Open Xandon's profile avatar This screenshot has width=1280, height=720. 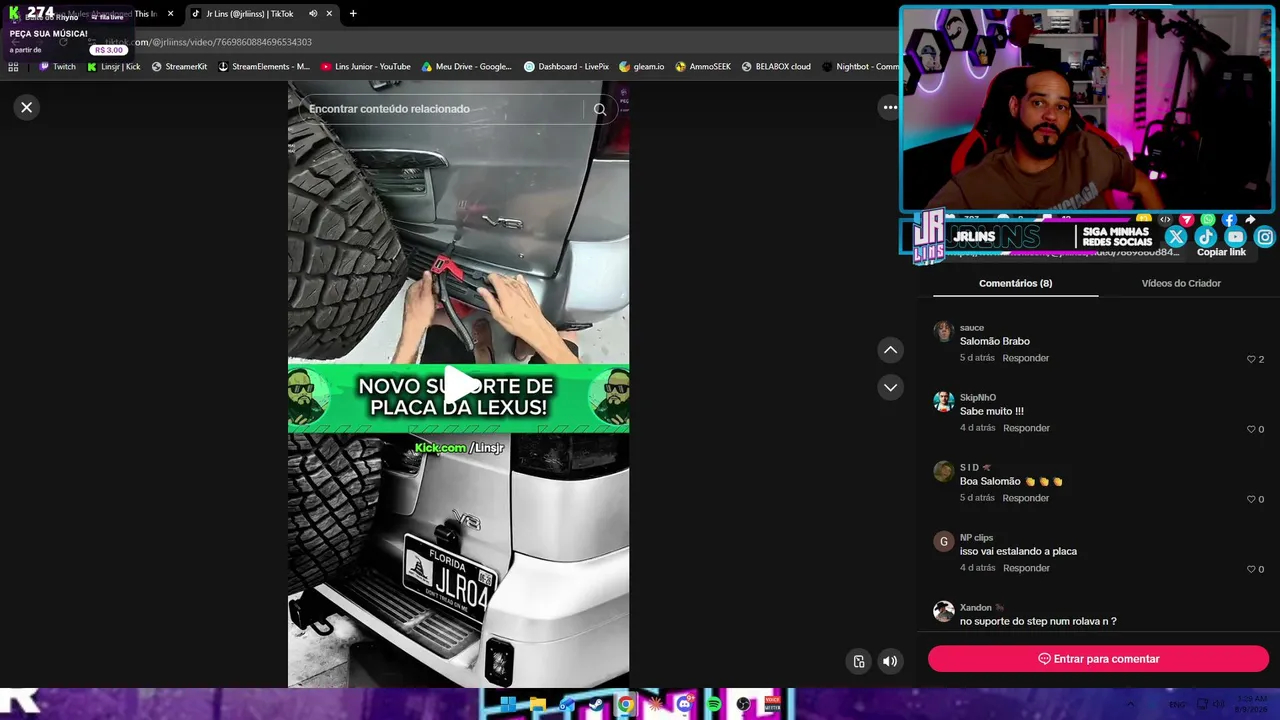point(943,611)
